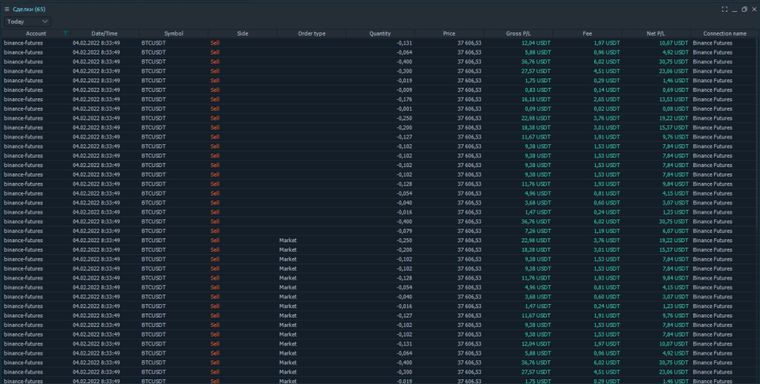Select the quantity cell -0,009
The width and height of the screenshot is (760, 384).
404,90
